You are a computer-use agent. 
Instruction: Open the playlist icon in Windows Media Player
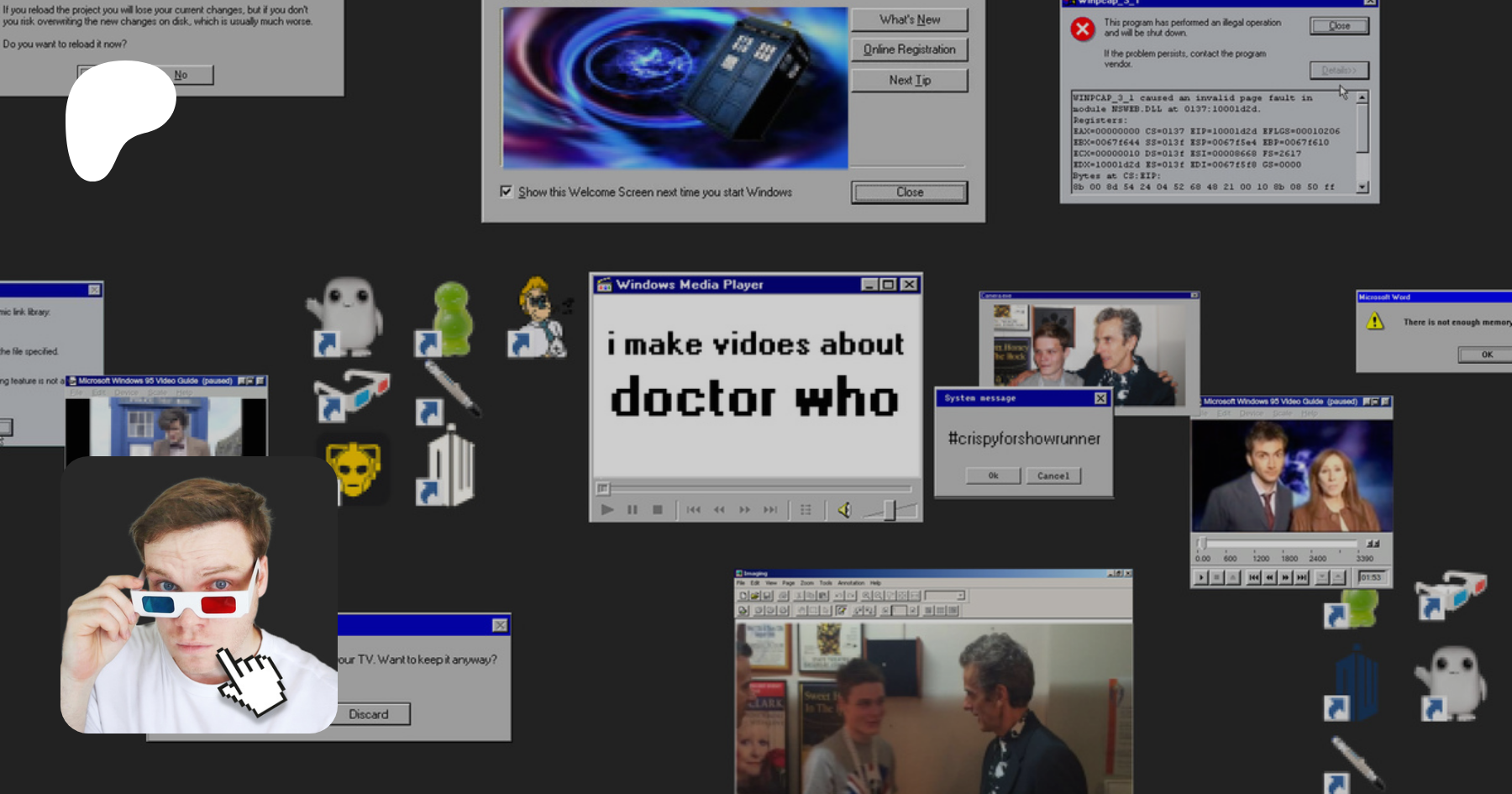(x=806, y=510)
